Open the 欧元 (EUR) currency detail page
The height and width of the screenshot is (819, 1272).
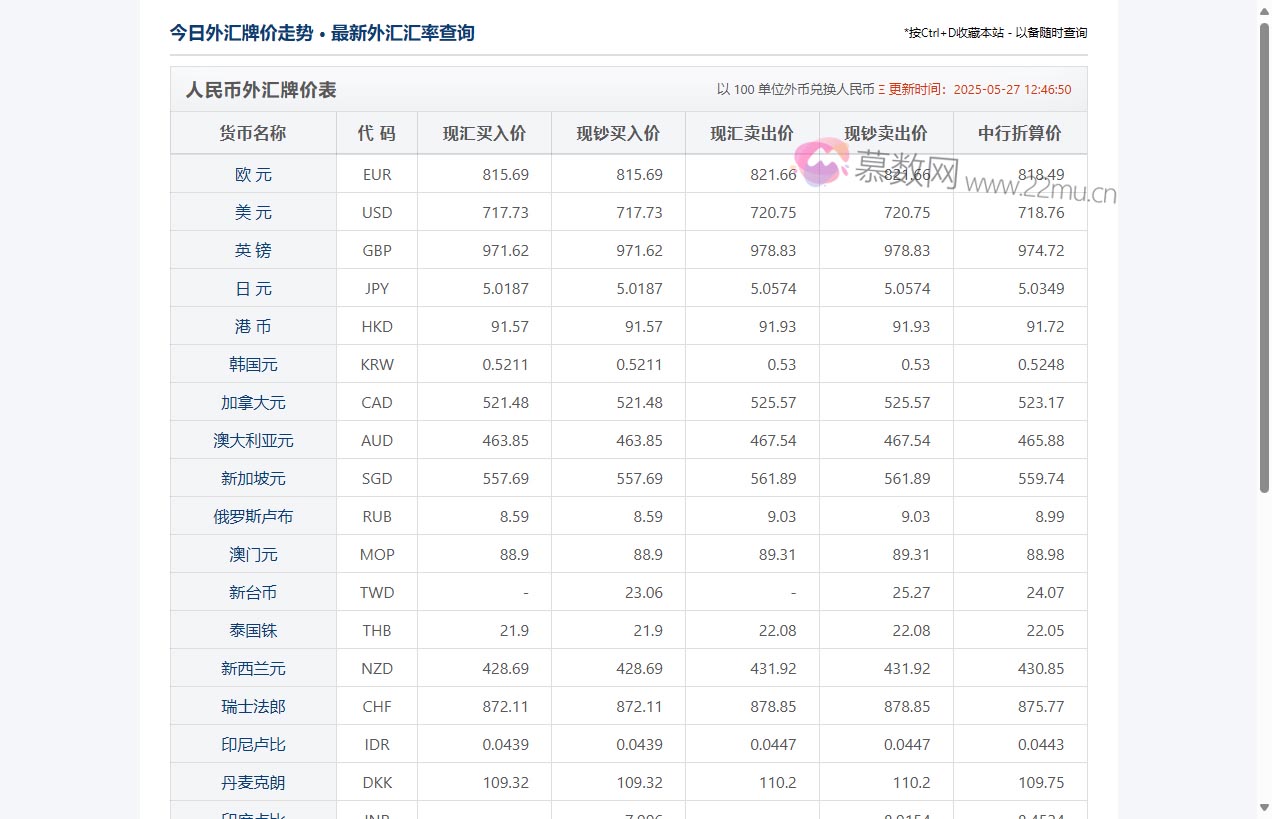(x=253, y=173)
